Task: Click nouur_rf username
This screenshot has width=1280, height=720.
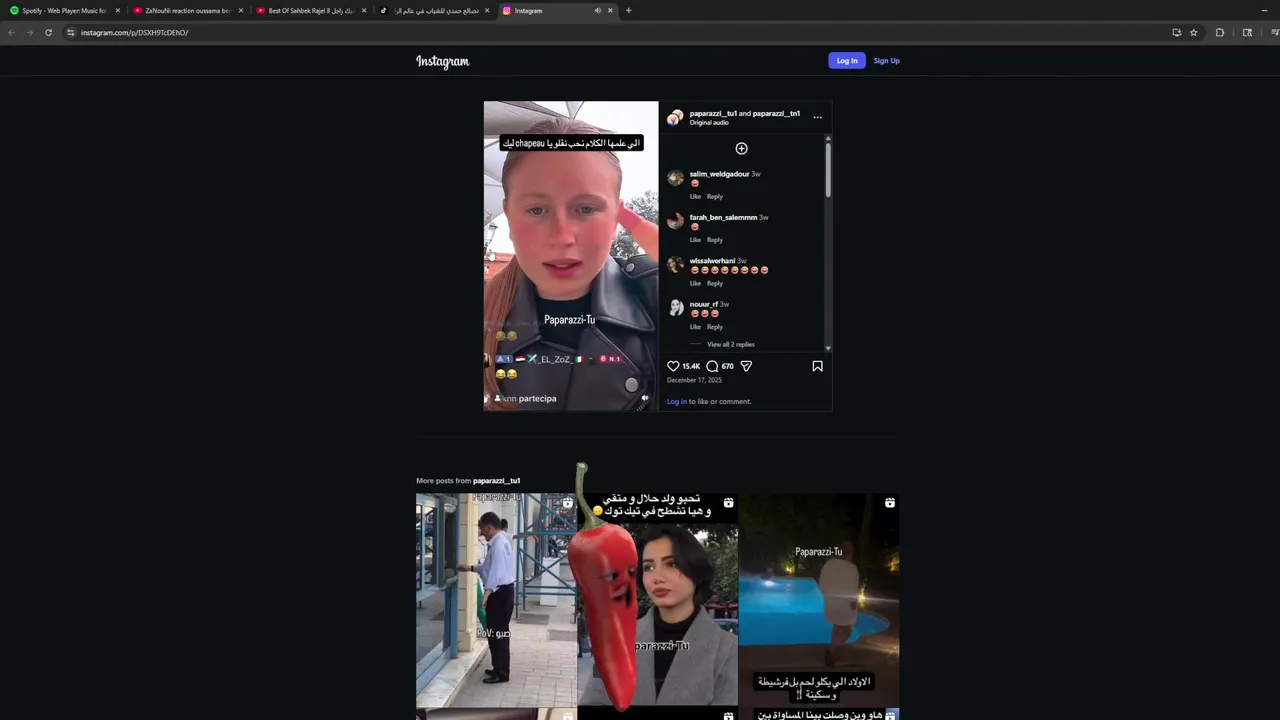Action: [703, 304]
